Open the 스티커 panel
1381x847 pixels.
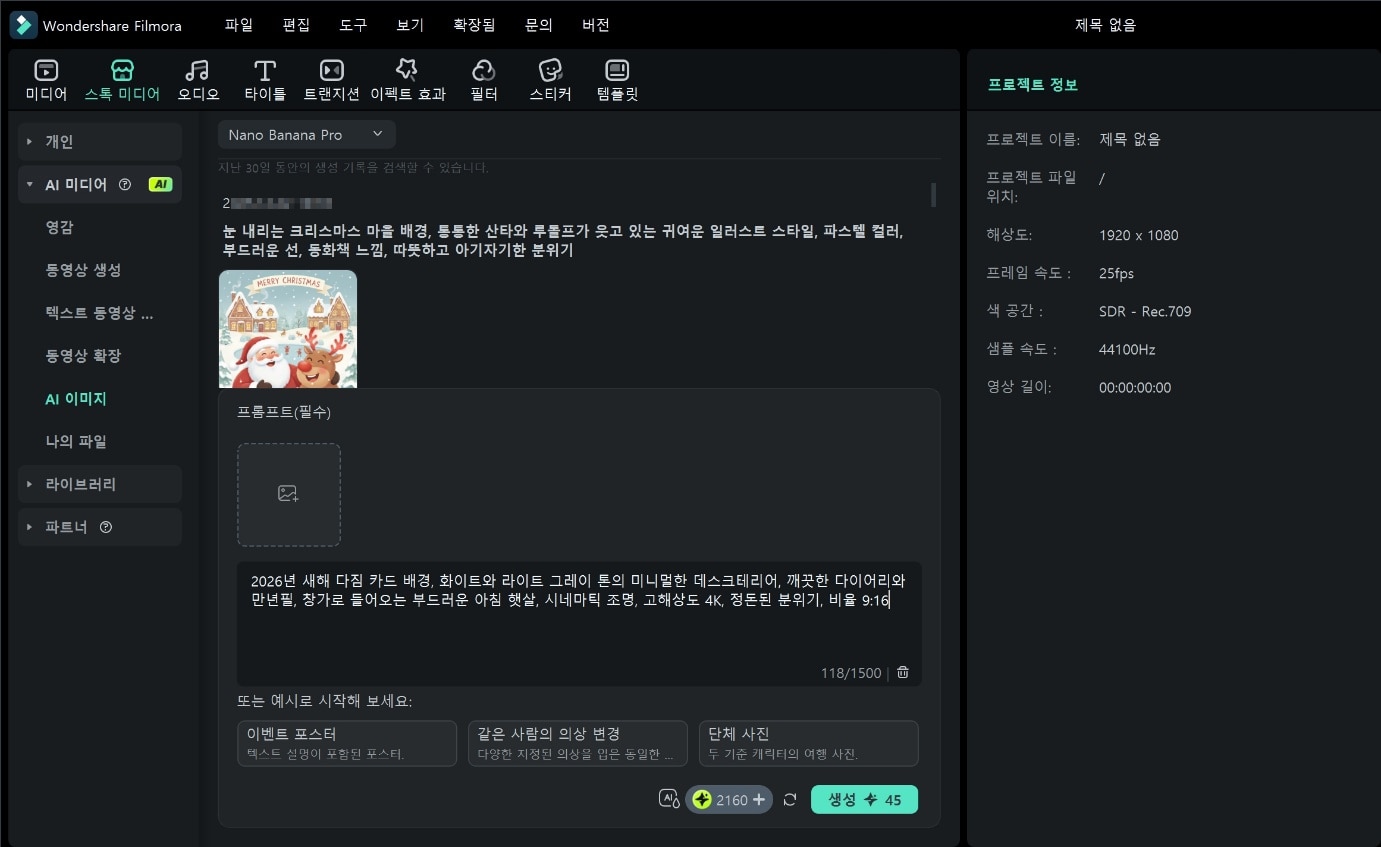pos(549,79)
